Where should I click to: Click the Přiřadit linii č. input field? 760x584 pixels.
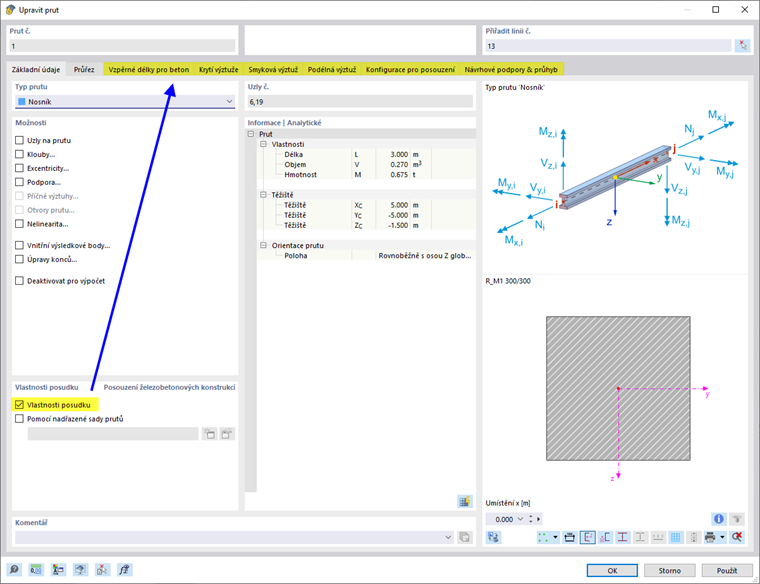coord(608,46)
